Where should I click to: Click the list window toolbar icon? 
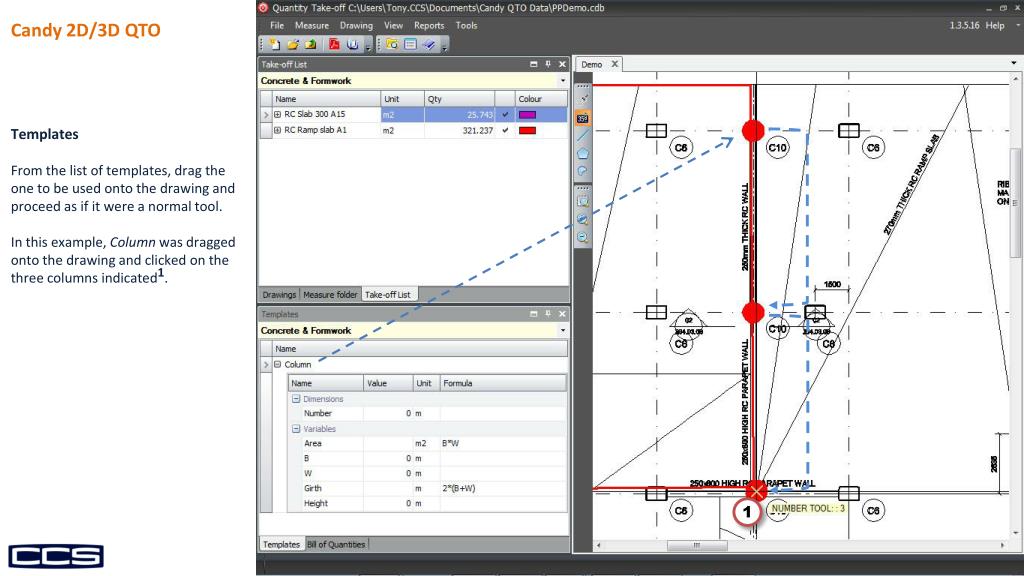tap(410, 44)
